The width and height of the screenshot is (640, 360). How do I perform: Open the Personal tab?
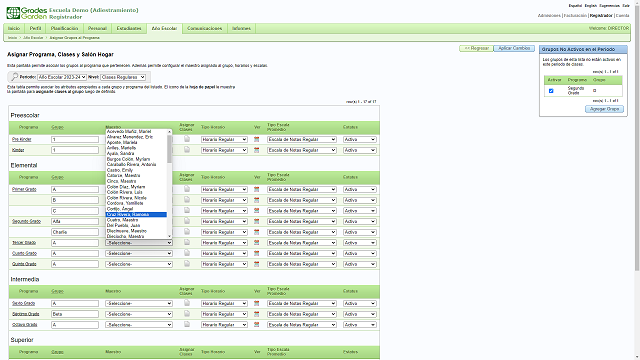[97, 29]
